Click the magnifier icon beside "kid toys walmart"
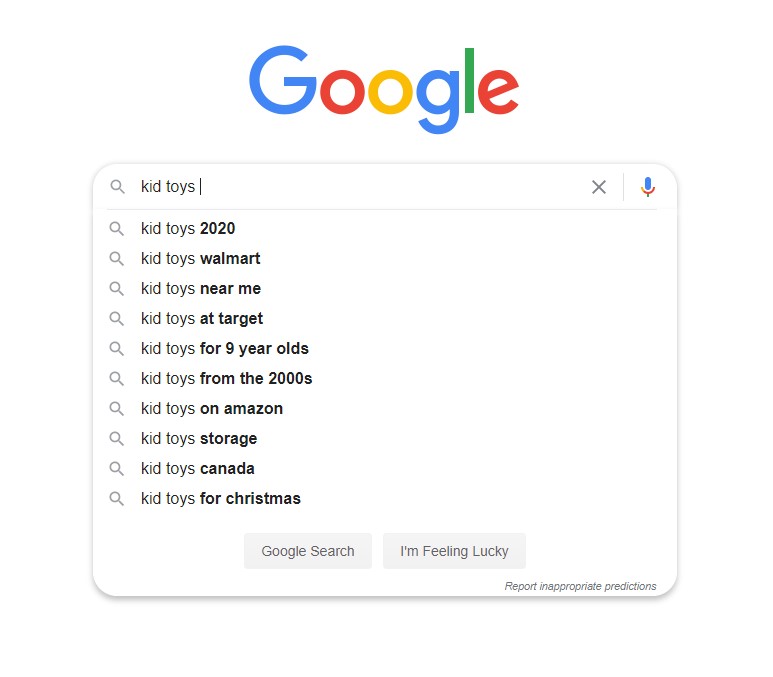Screen dimensions: 773x677 pyautogui.click(x=117, y=258)
